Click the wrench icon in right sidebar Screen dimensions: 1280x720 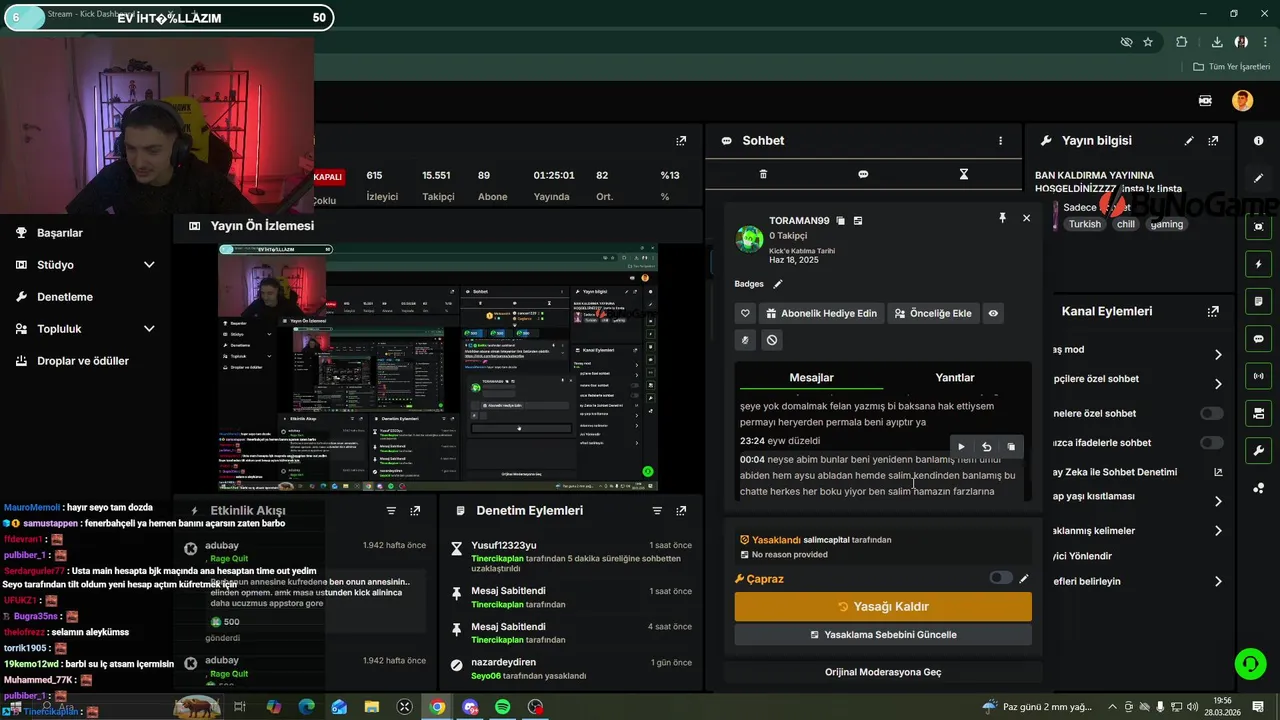(x=1258, y=451)
